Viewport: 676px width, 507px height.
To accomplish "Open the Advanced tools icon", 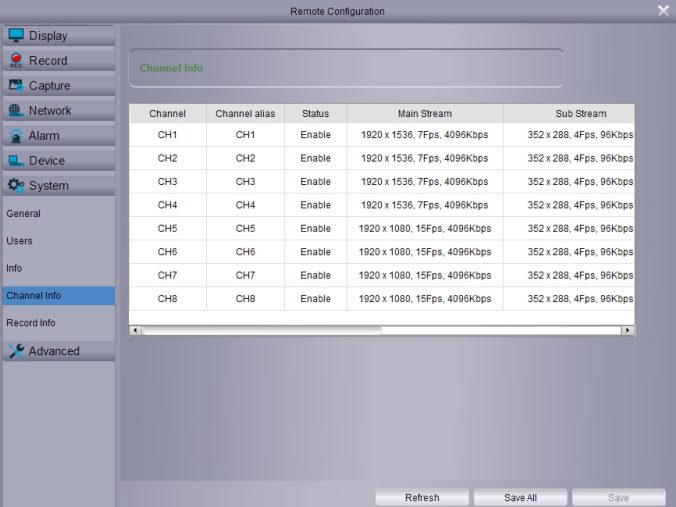I will 16,351.
